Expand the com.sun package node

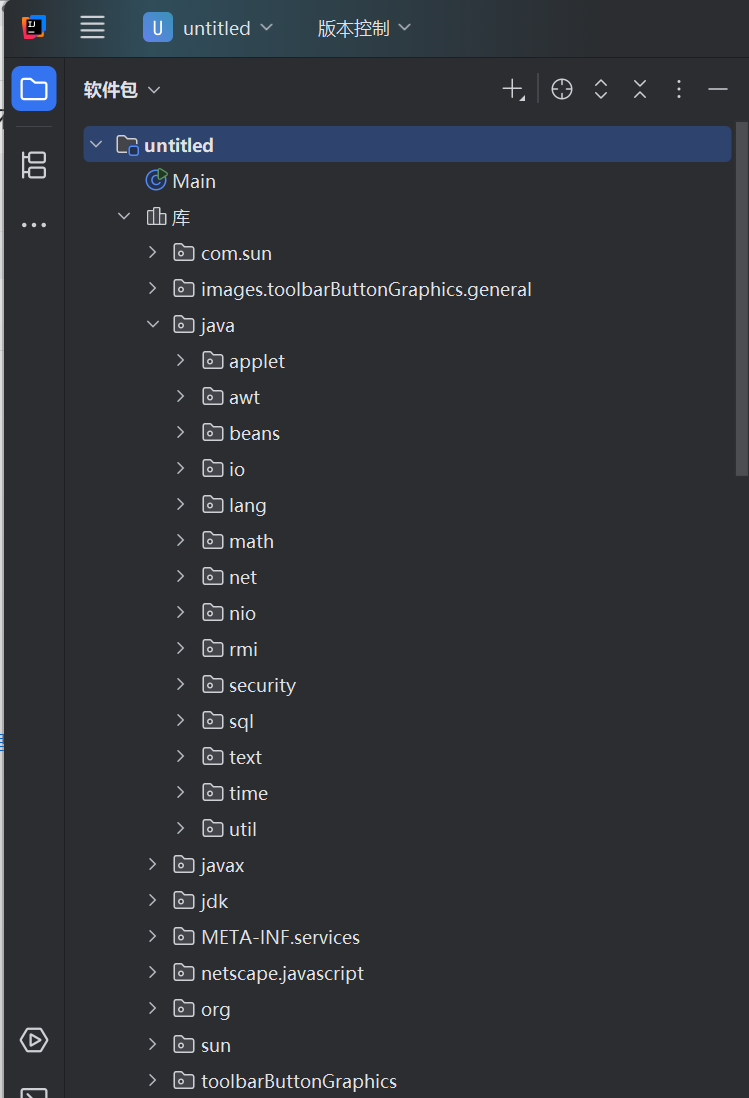coord(153,253)
